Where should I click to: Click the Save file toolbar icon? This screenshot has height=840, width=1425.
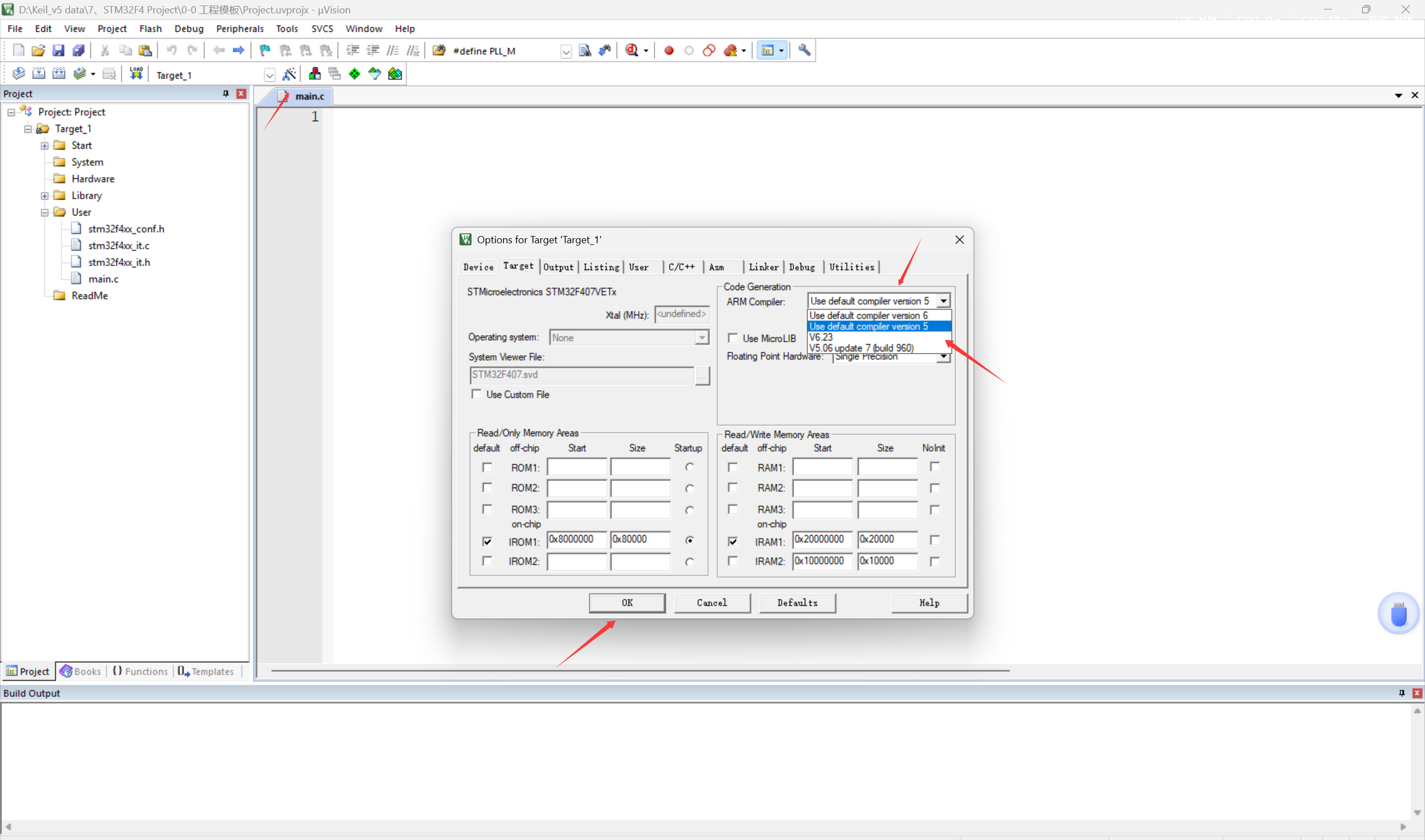tap(58, 50)
